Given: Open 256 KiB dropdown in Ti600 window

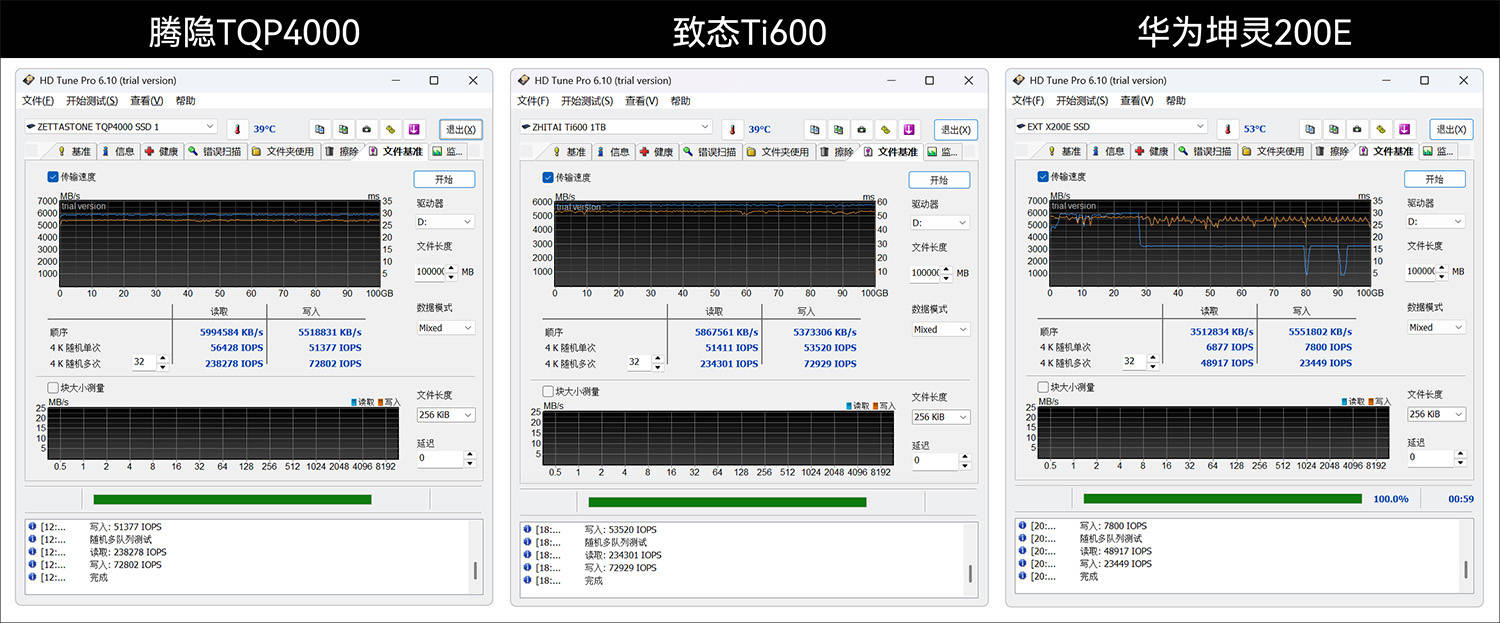Looking at the screenshot, I should point(940,417).
